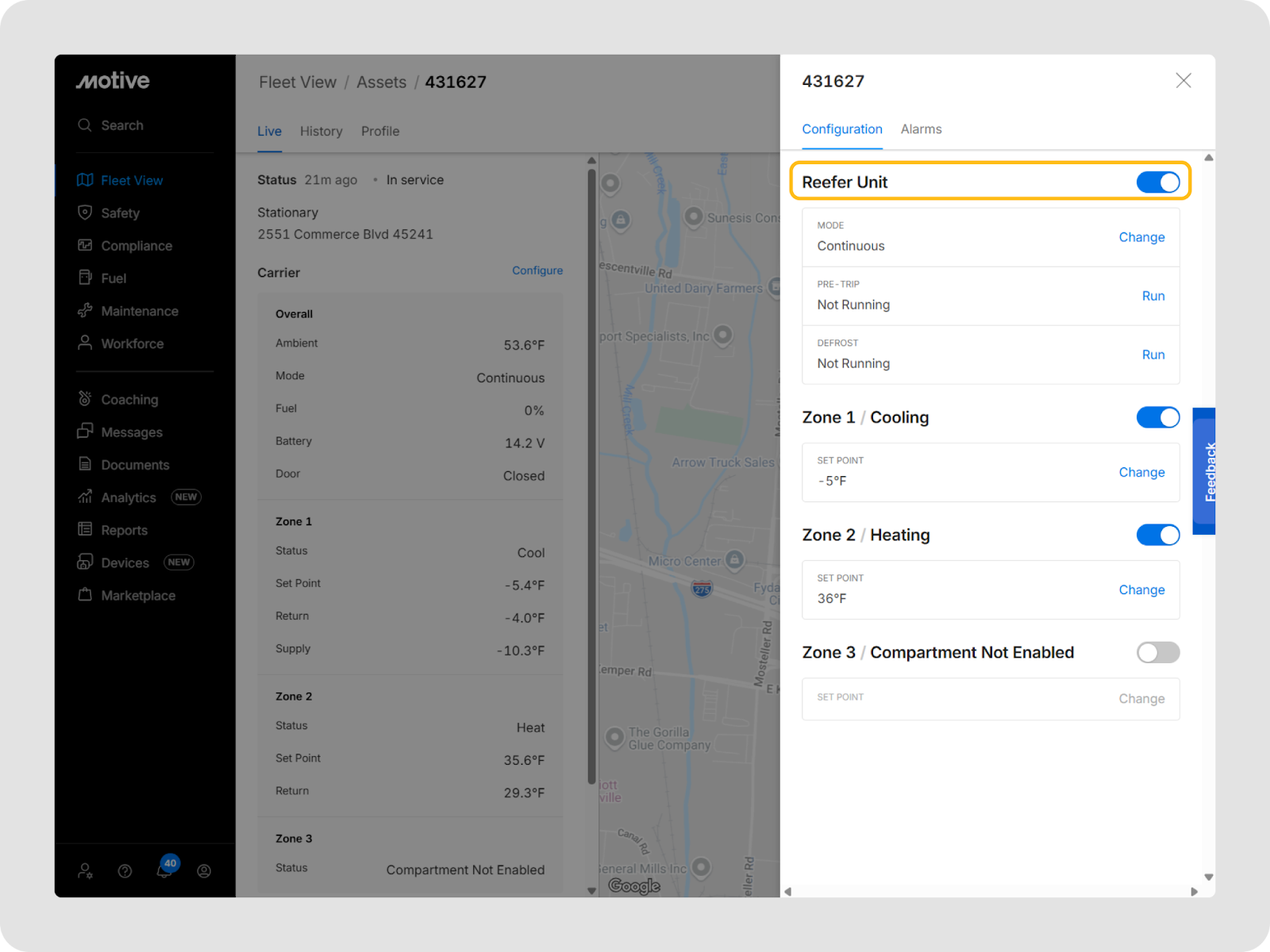This screenshot has height=952, width=1270.
Task: Click the Search magnifier icon in sidebar
Action: coord(85,125)
